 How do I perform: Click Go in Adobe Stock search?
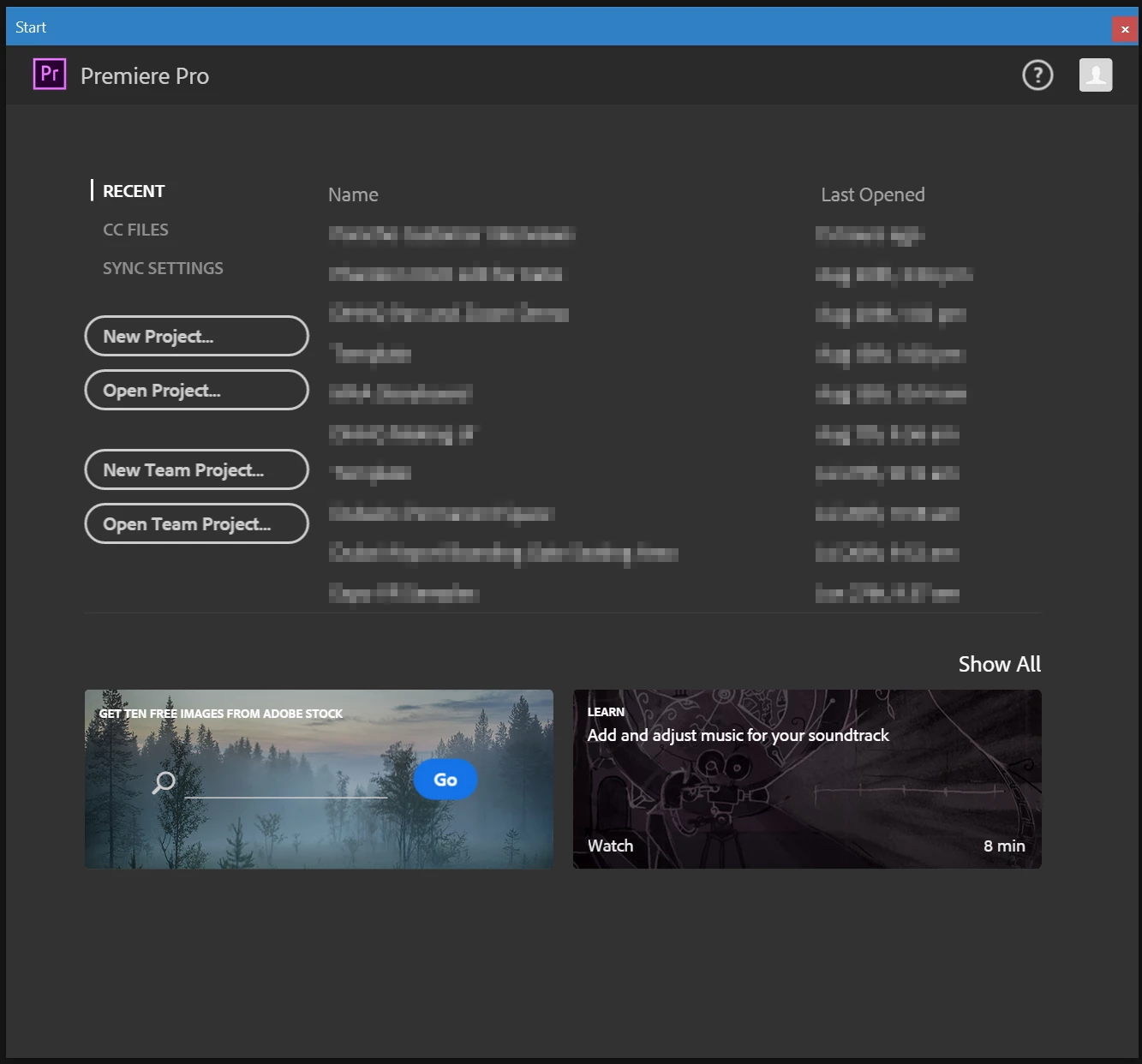[445, 780]
